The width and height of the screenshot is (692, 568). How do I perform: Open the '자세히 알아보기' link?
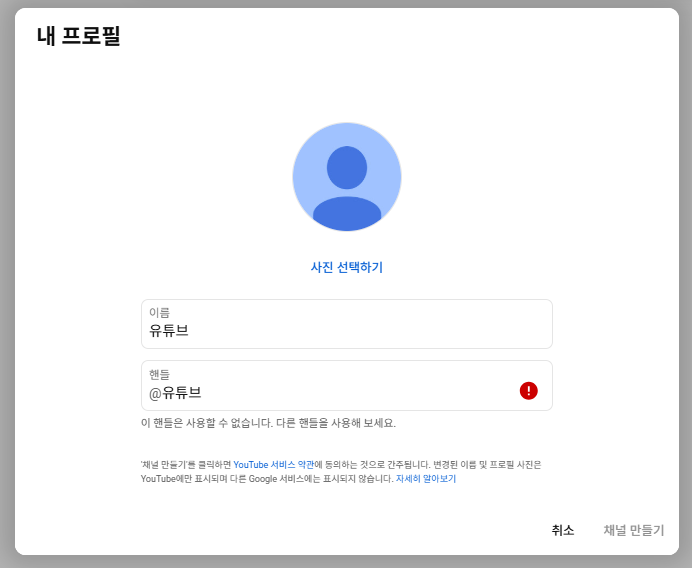click(x=426, y=479)
